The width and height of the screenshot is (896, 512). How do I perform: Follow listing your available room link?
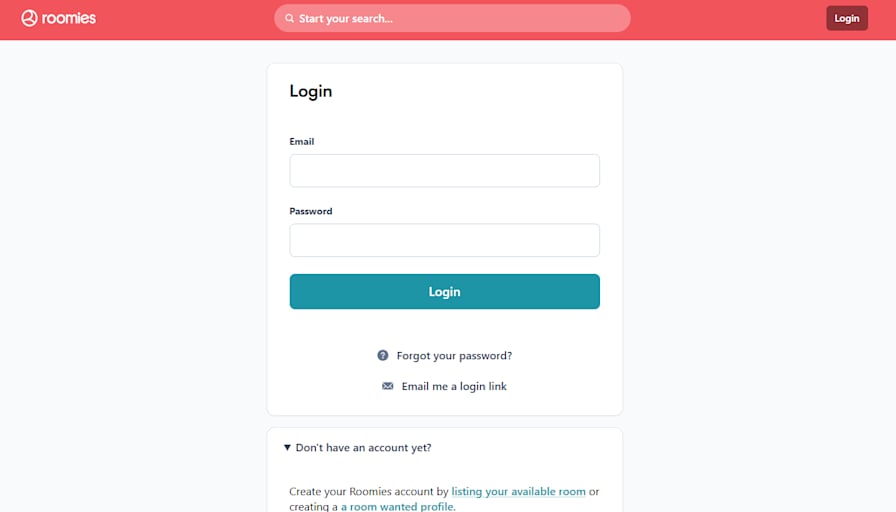pyautogui.click(x=518, y=491)
